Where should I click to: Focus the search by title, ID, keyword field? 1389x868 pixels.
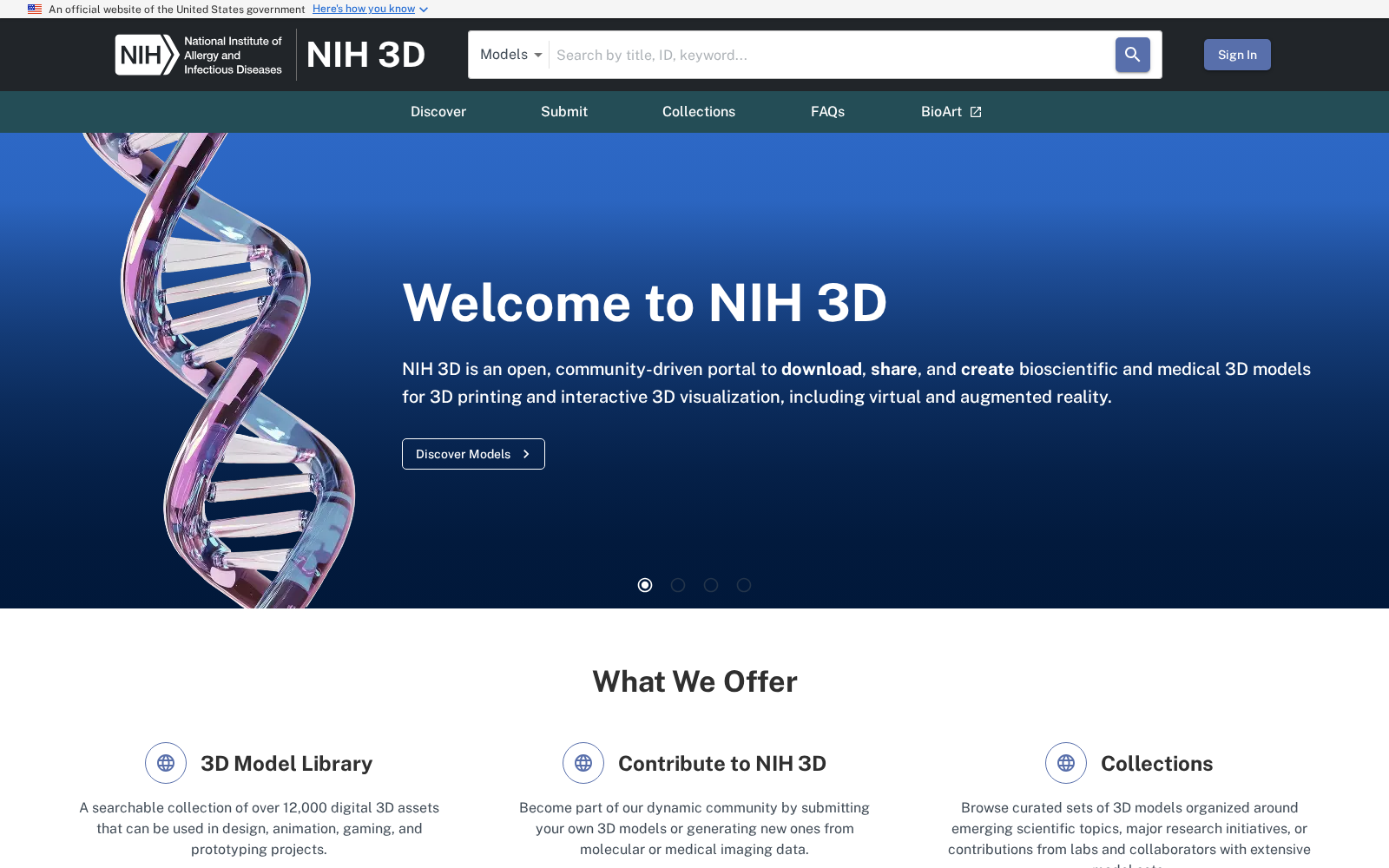click(832, 55)
